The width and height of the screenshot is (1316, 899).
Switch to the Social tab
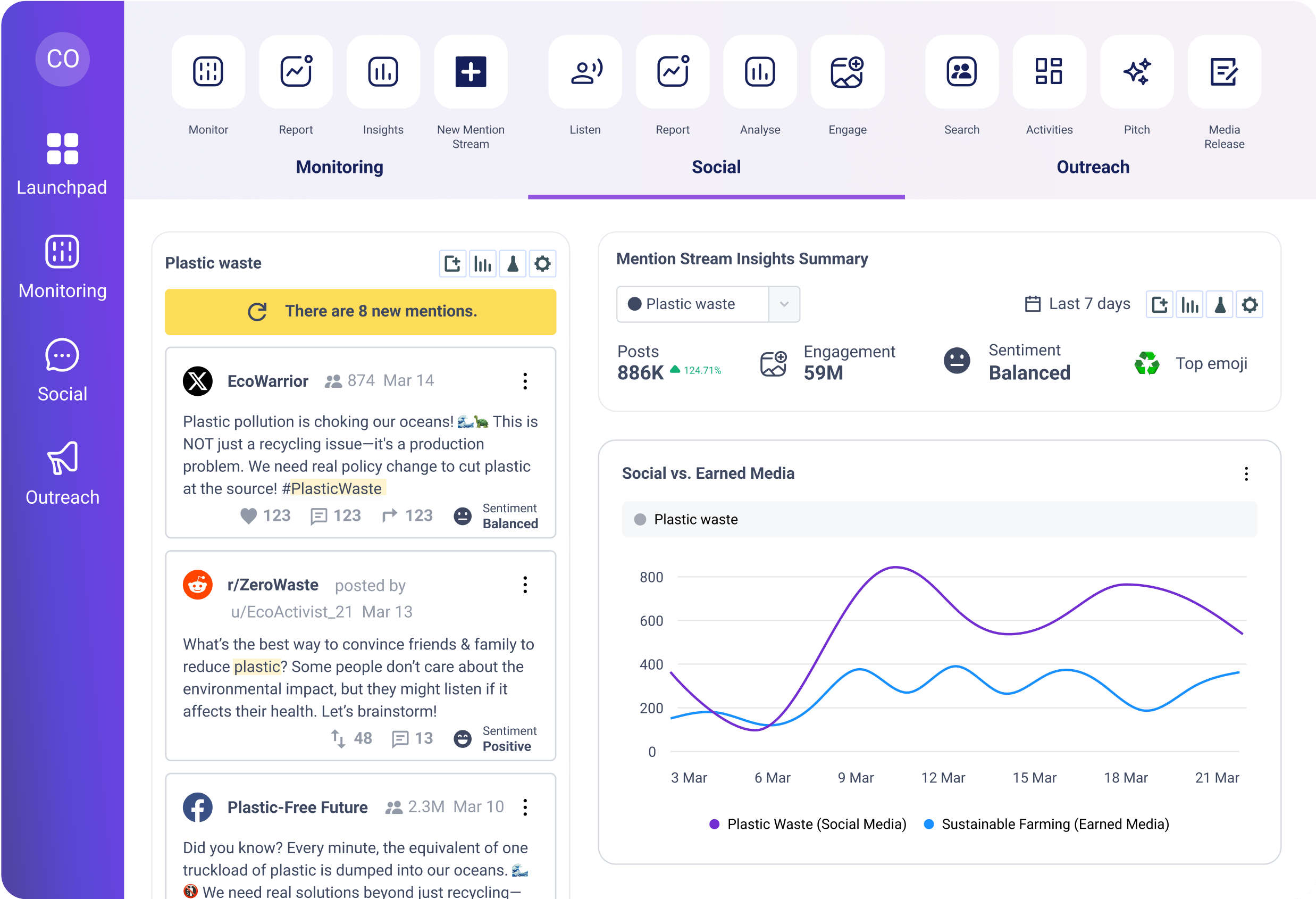pyautogui.click(x=716, y=167)
